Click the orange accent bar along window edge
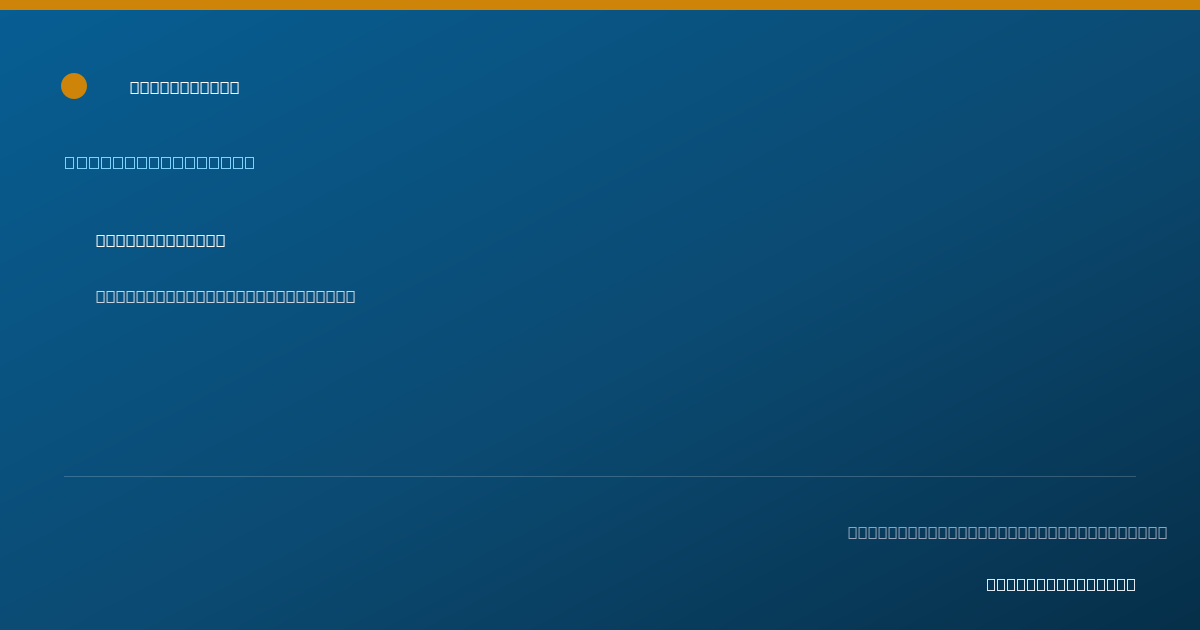 coord(600,5)
